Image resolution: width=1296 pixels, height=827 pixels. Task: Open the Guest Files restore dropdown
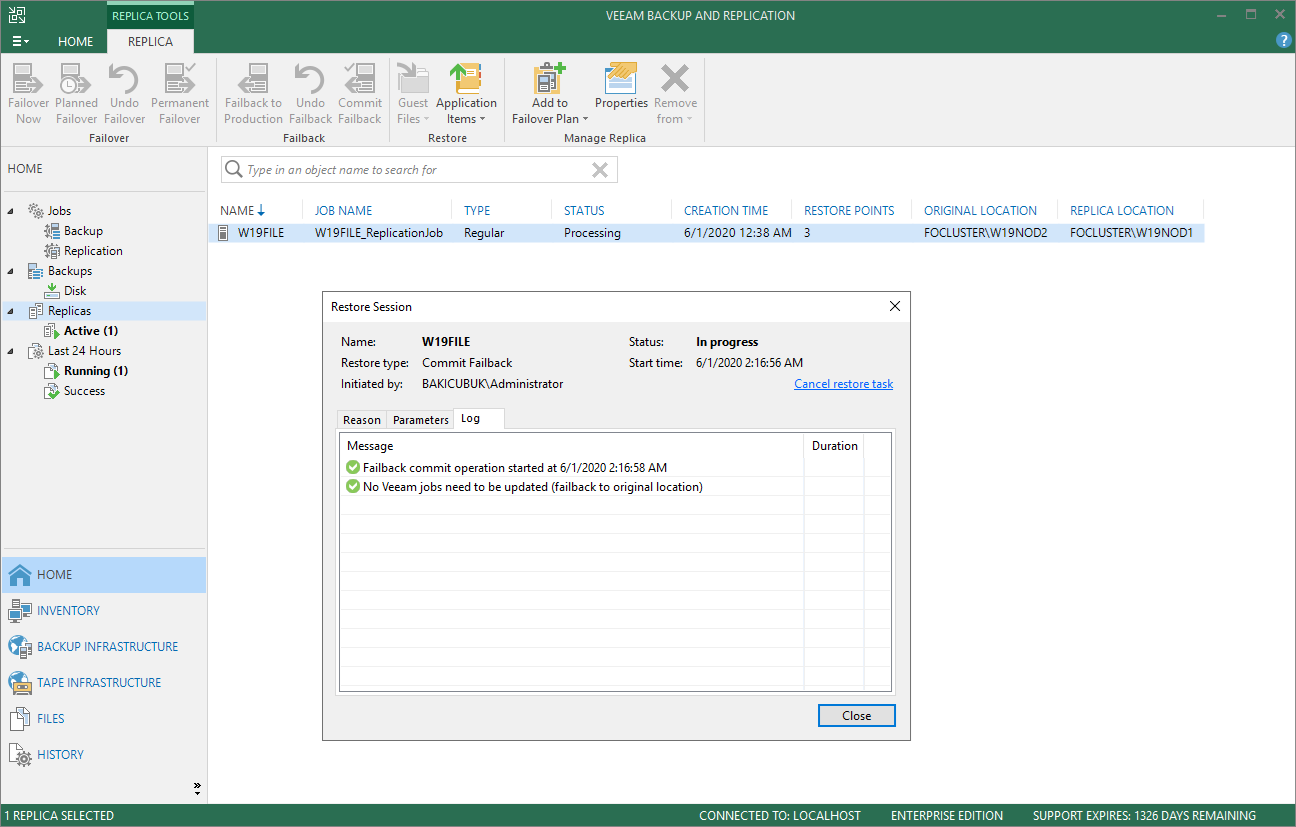[x=413, y=94]
